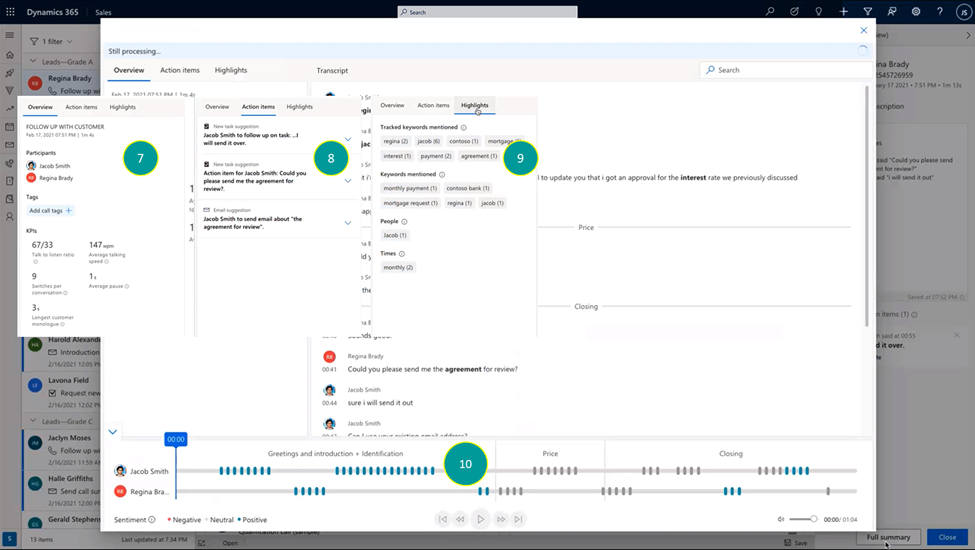Click the rewind playback icon
The height and width of the screenshot is (550, 975).
[x=461, y=519]
